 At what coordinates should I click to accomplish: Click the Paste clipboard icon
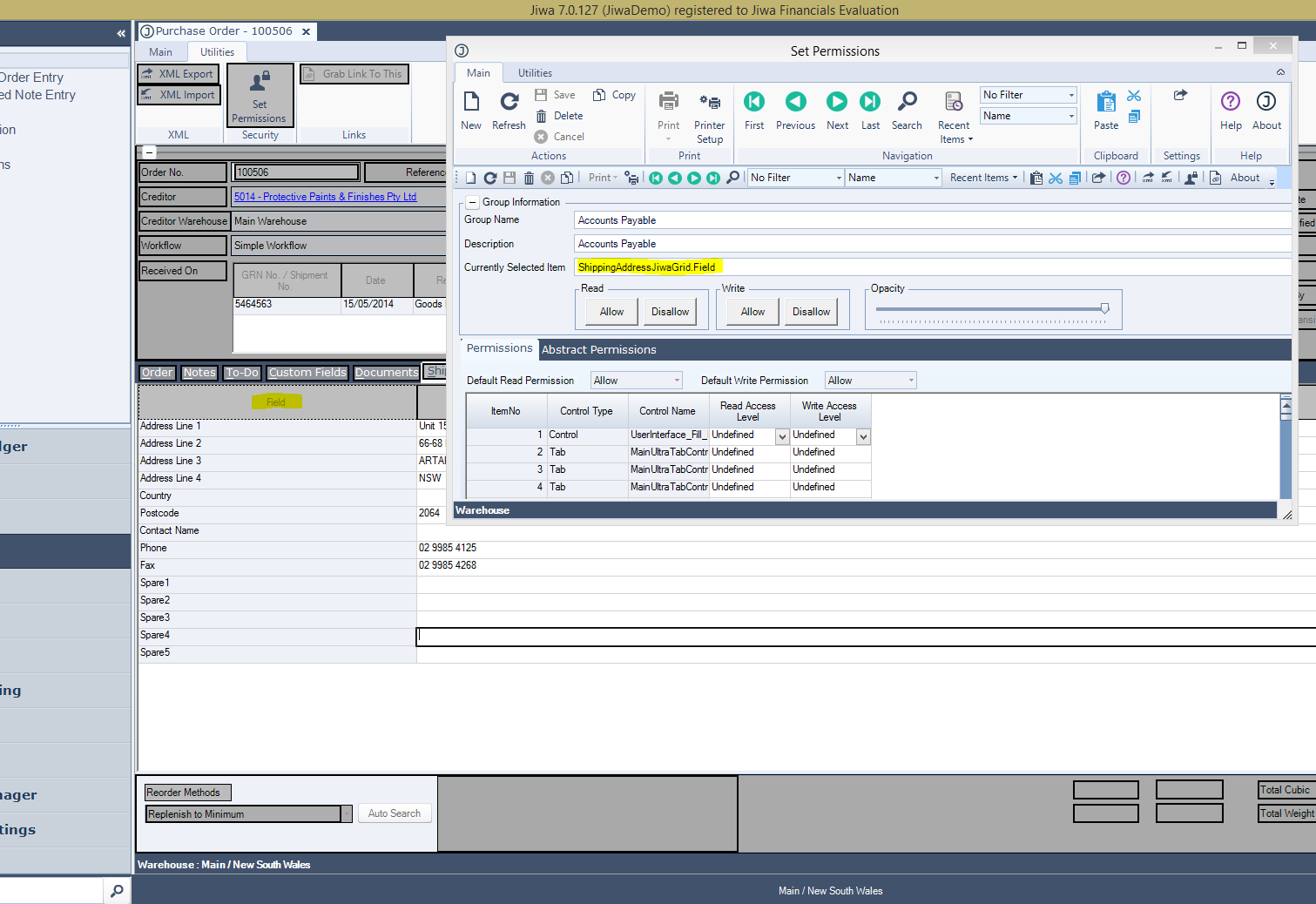[1106, 103]
